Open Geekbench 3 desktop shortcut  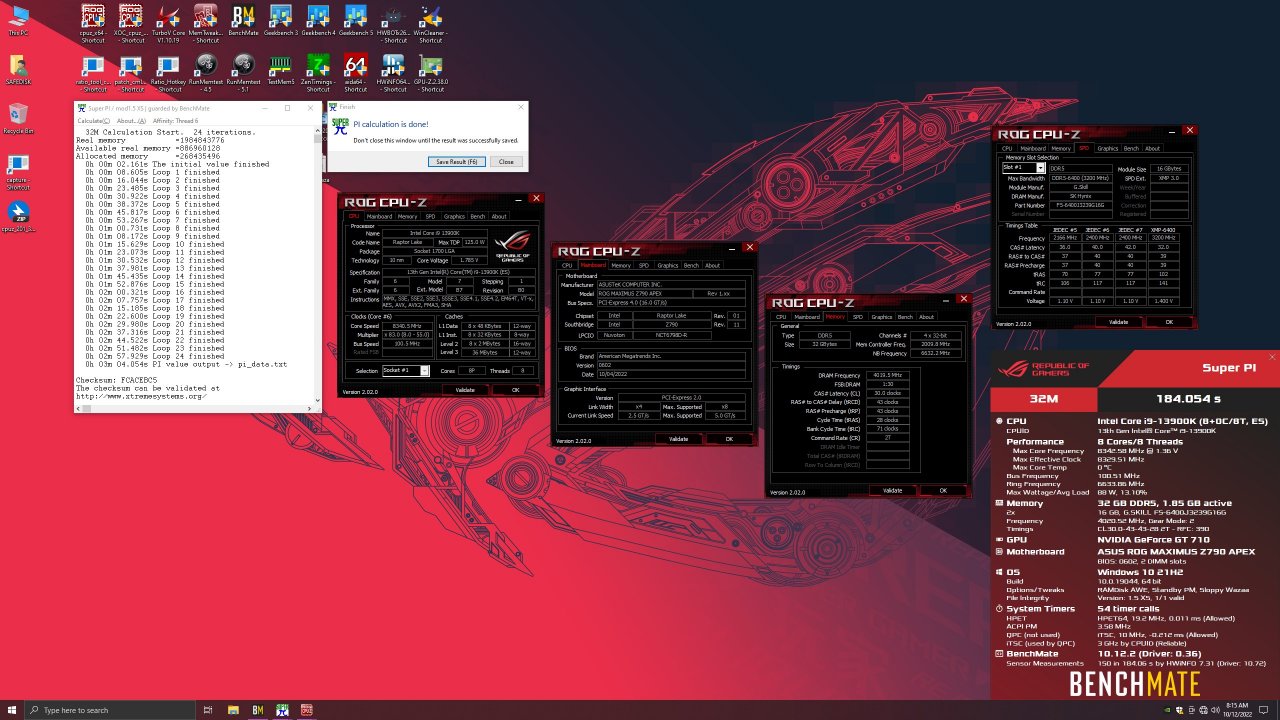click(281, 20)
